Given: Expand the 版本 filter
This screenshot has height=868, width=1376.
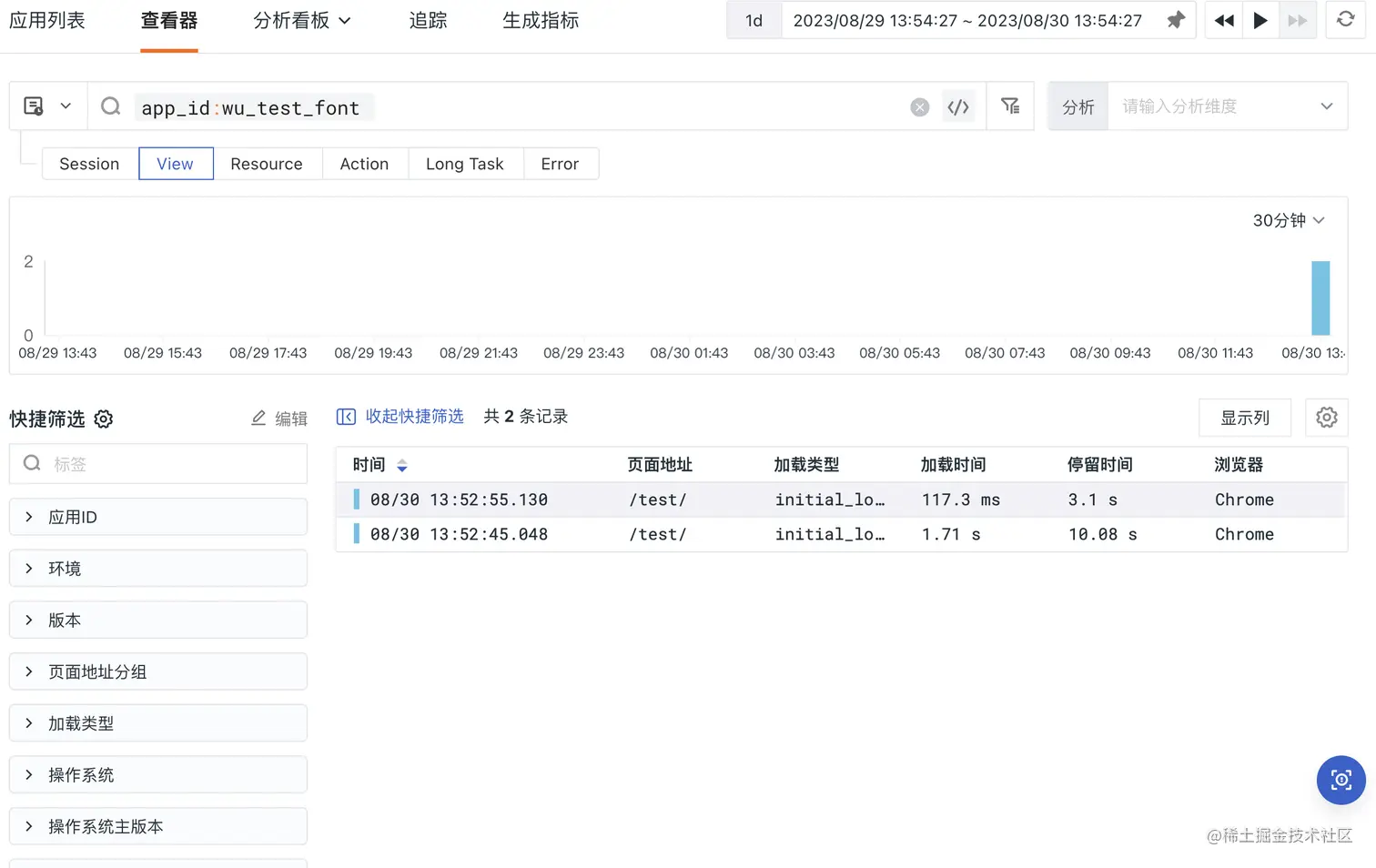Looking at the screenshot, I should 158,621.
